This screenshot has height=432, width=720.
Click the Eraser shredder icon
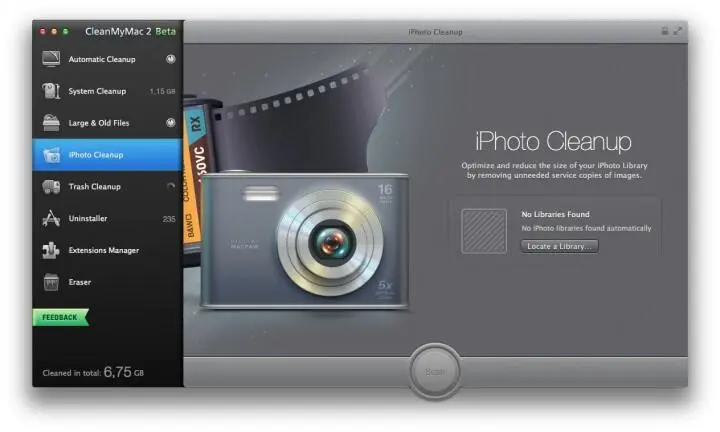point(51,282)
